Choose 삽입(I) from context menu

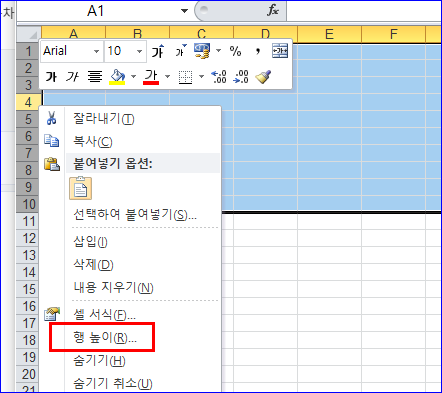[x=90, y=242]
